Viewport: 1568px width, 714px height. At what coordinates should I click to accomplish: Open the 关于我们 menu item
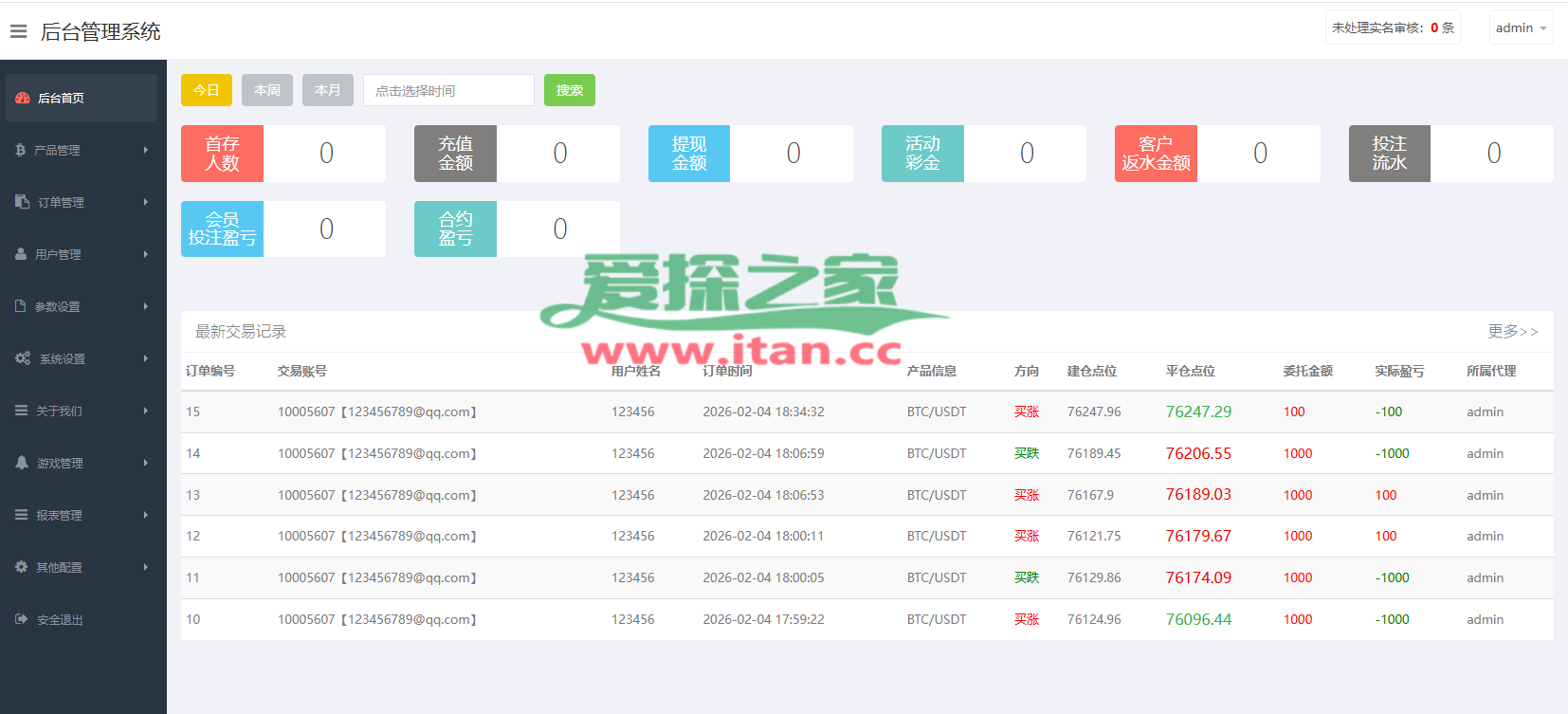[x=59, y=411]
